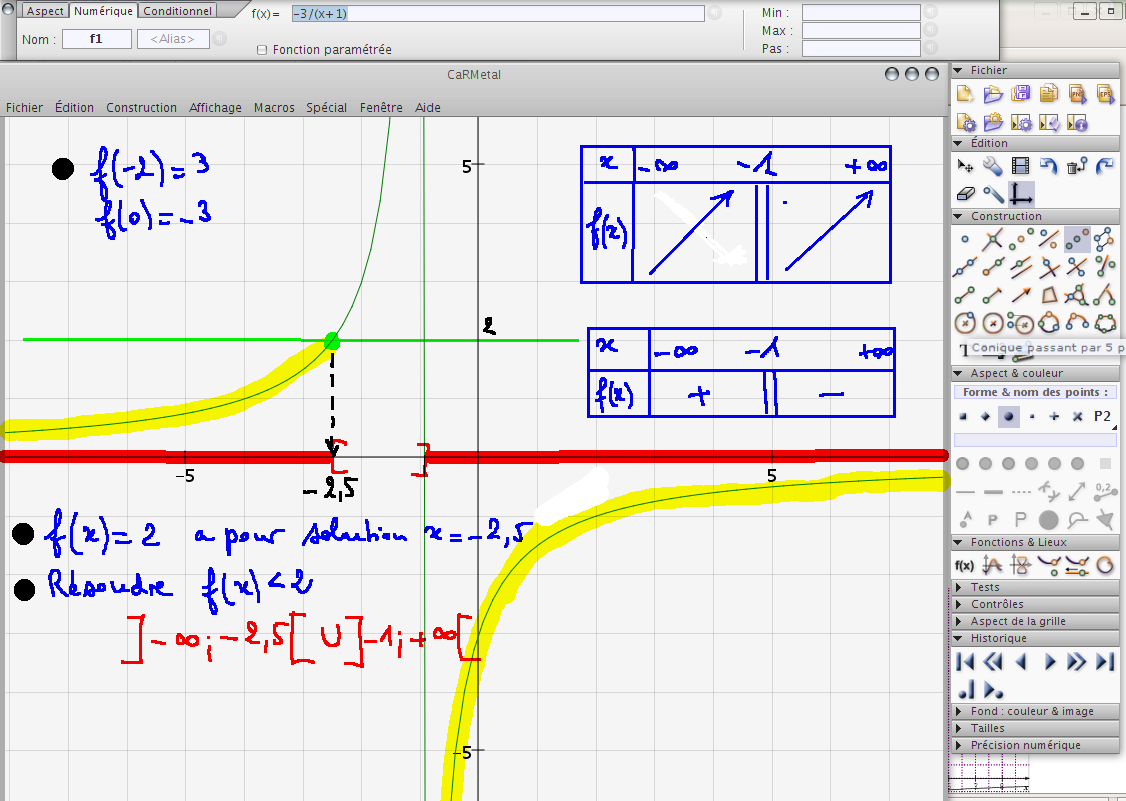Set point shape to square
1126x801 pixels.
[x=963, y=417]
